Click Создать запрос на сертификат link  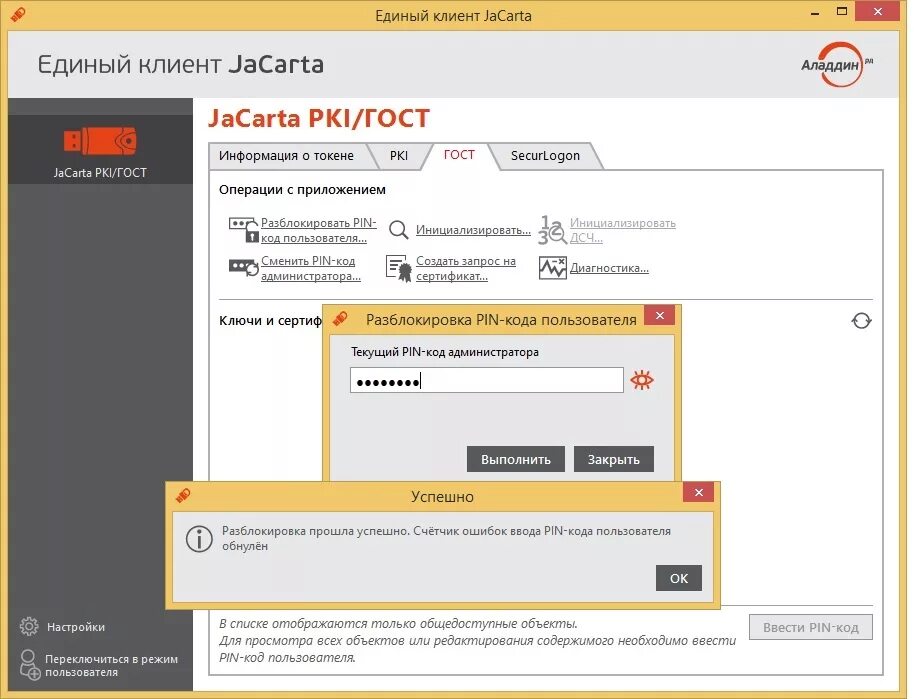pyautogui.click(x=466, y=268)
